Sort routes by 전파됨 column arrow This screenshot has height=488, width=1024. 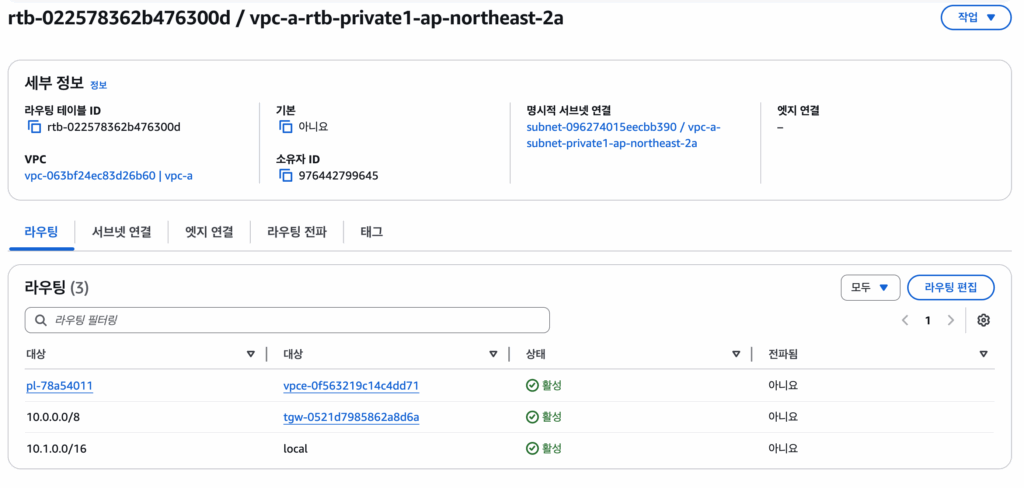(984, 354)
